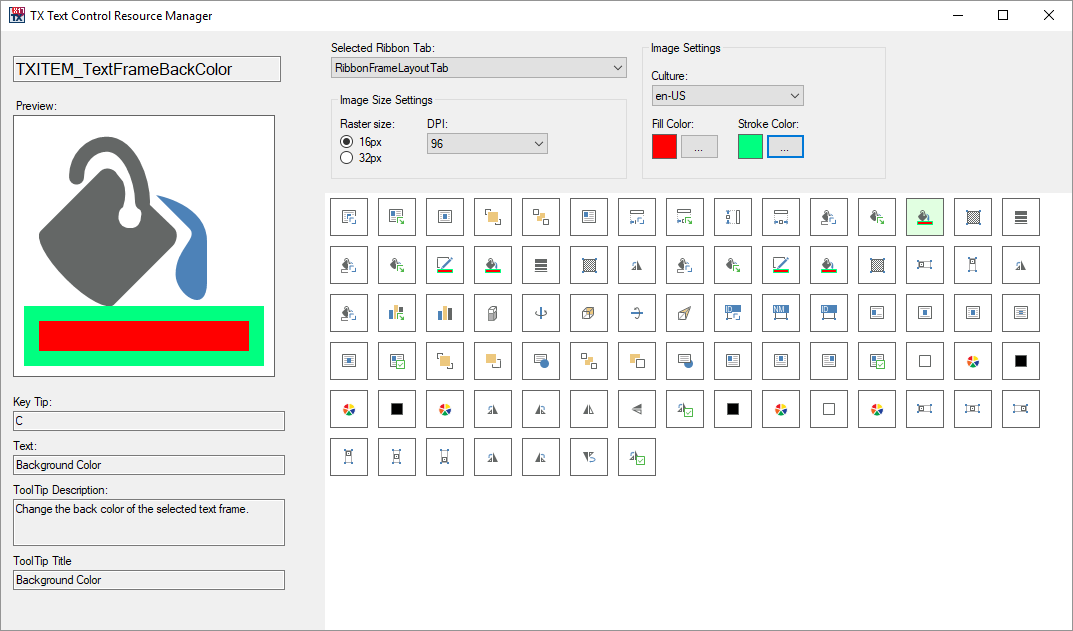Click the gray 3D cylinder icon

pyautogui.click(x=492, y=313)
